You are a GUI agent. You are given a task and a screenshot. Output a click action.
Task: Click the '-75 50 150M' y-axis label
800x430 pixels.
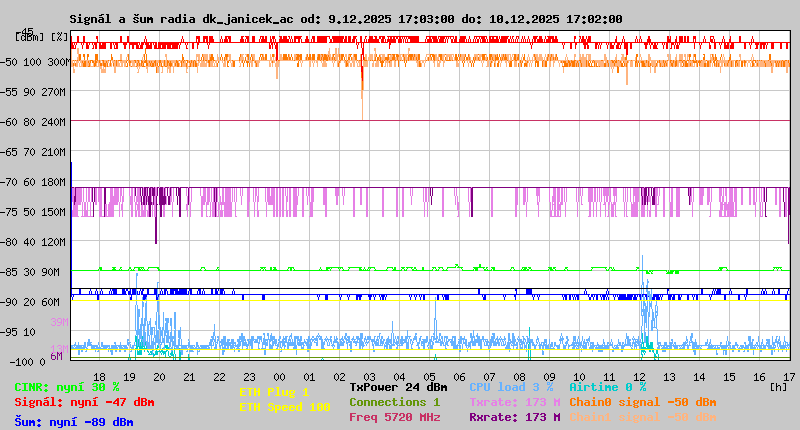click(x=33, y=212)
